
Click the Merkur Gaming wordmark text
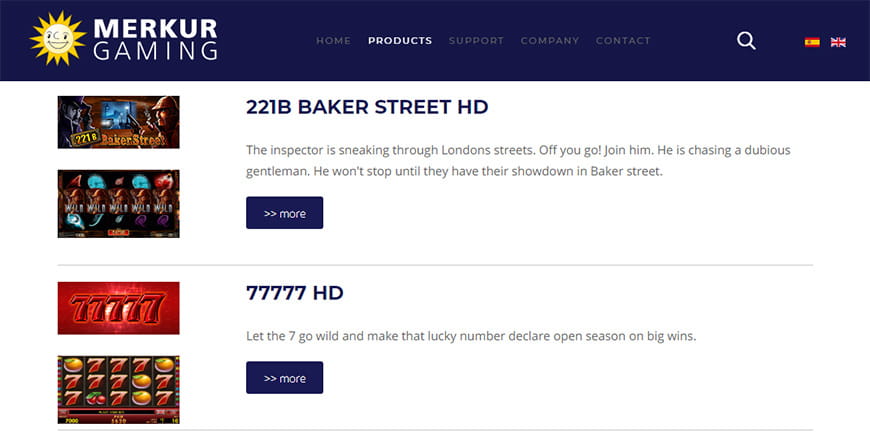coord(155,39)
